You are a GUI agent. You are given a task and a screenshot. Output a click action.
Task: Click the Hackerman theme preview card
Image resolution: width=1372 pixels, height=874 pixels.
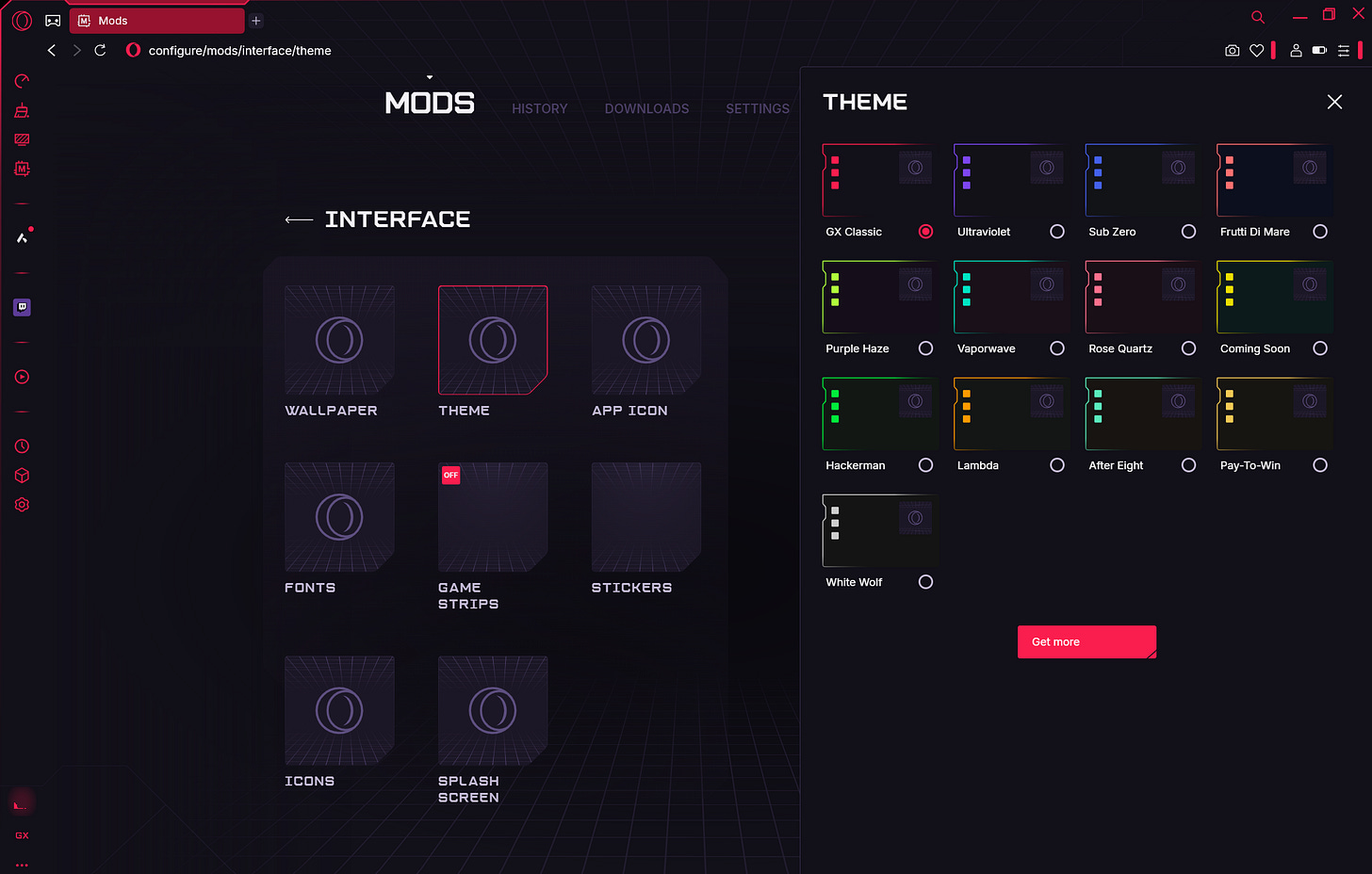(x=880, y=414)
